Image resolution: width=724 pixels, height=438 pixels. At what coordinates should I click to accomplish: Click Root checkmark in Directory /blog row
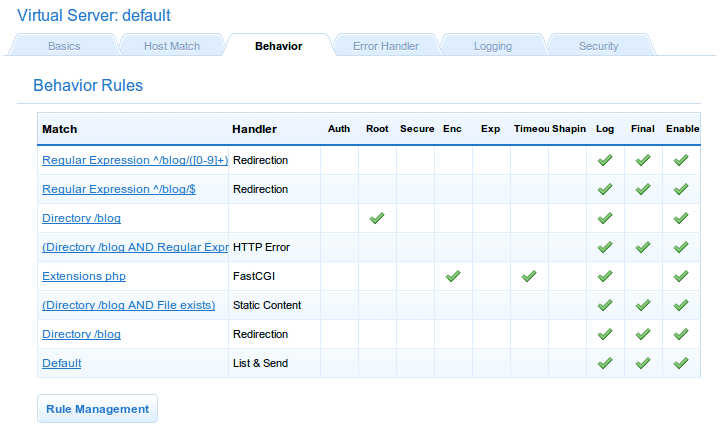tap(377, 218)
